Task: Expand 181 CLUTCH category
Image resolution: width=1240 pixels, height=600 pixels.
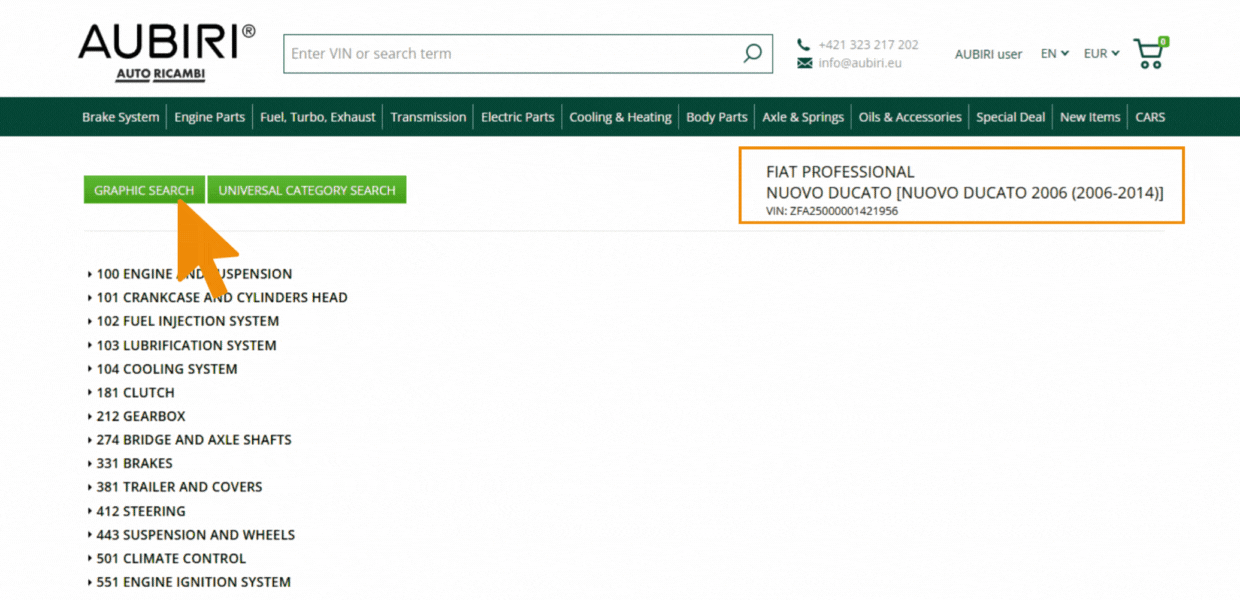Action: tap(131, 392)
